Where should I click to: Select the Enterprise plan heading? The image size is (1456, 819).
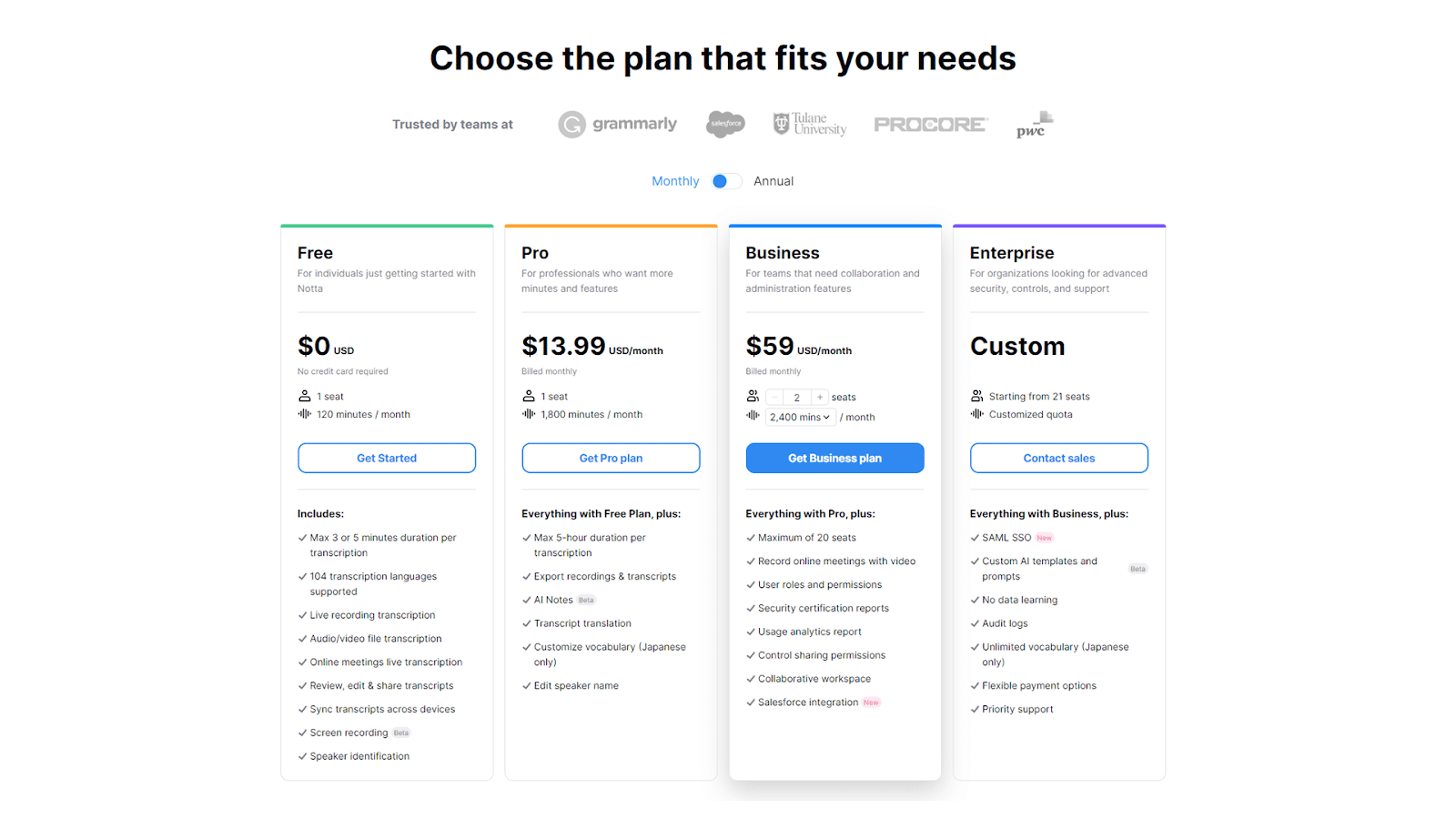pos(1010,252)
